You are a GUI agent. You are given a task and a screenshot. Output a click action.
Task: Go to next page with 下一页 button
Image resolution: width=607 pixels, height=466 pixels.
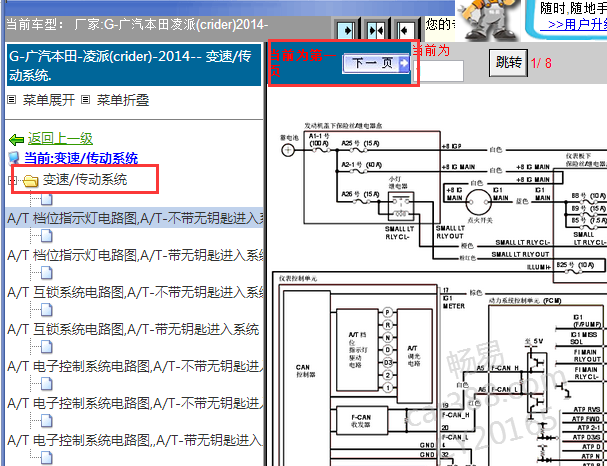pos(376,63)
